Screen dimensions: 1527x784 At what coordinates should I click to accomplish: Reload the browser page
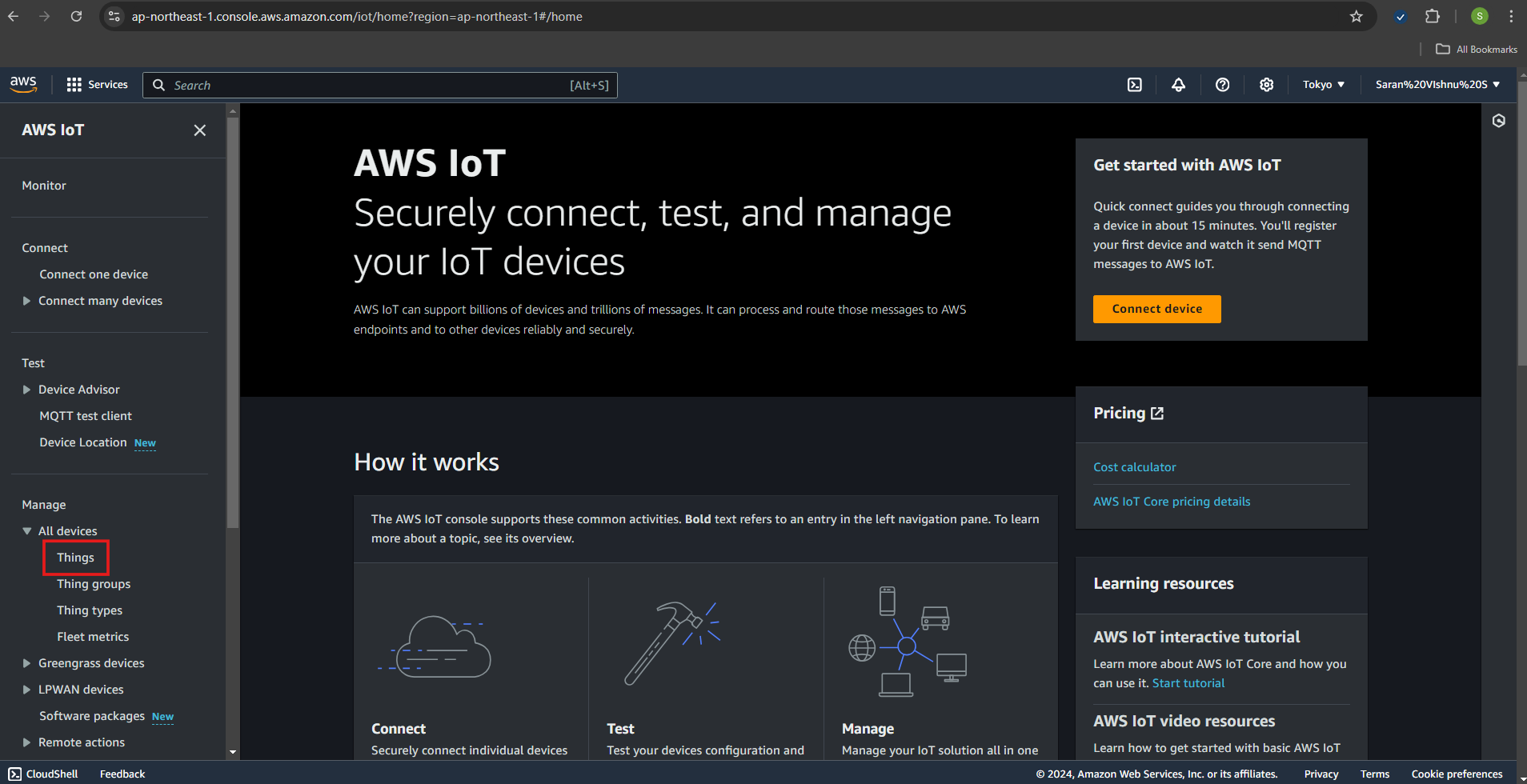pos(76,16)
